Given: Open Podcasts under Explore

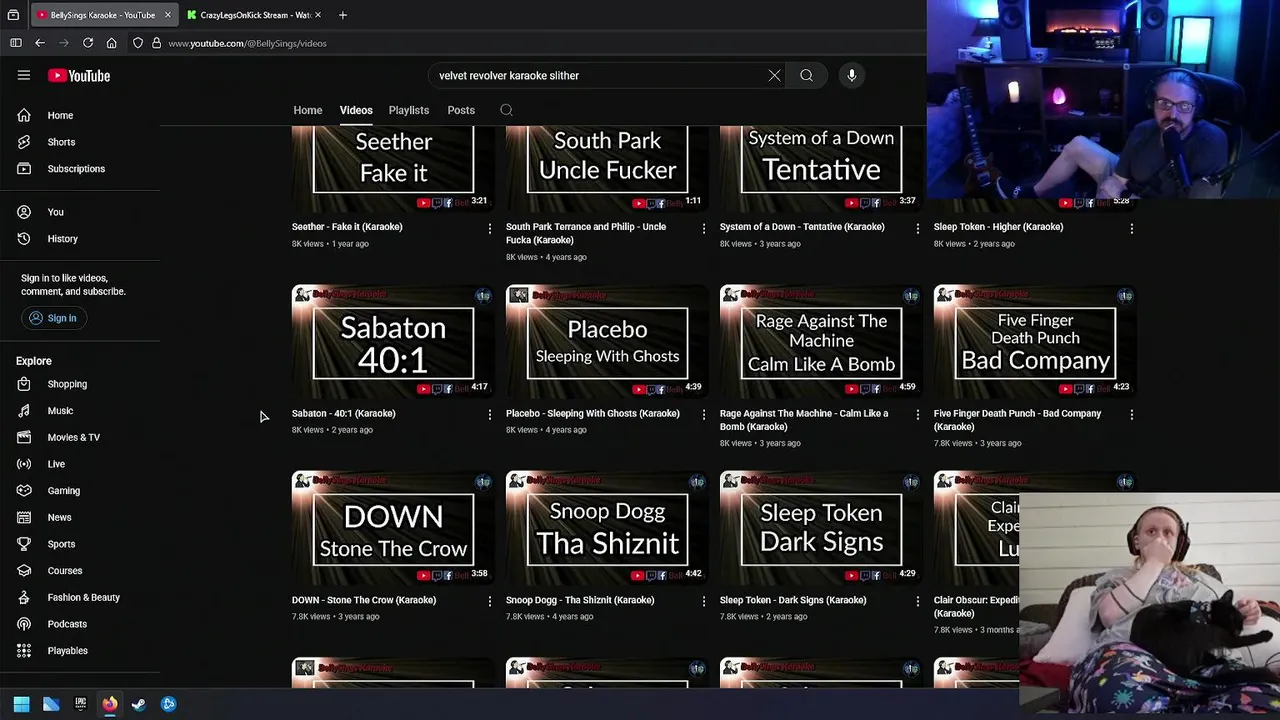Looking at the screenshot, I should click(80, 624).
